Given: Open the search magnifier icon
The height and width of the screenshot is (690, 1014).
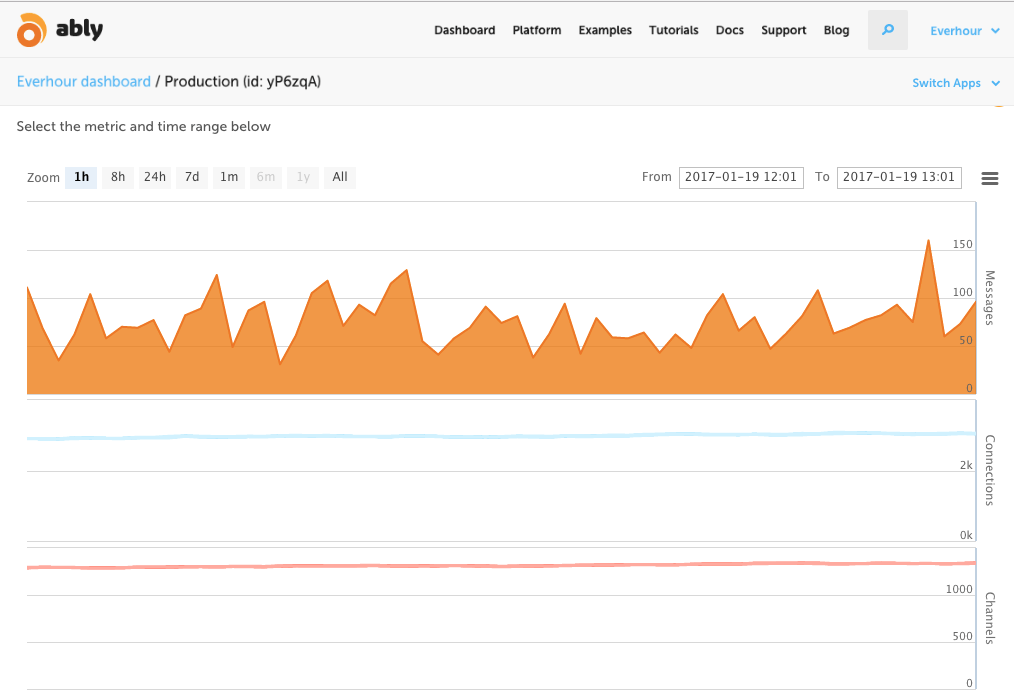Looking at the screenshot, I should coord(888,30).
